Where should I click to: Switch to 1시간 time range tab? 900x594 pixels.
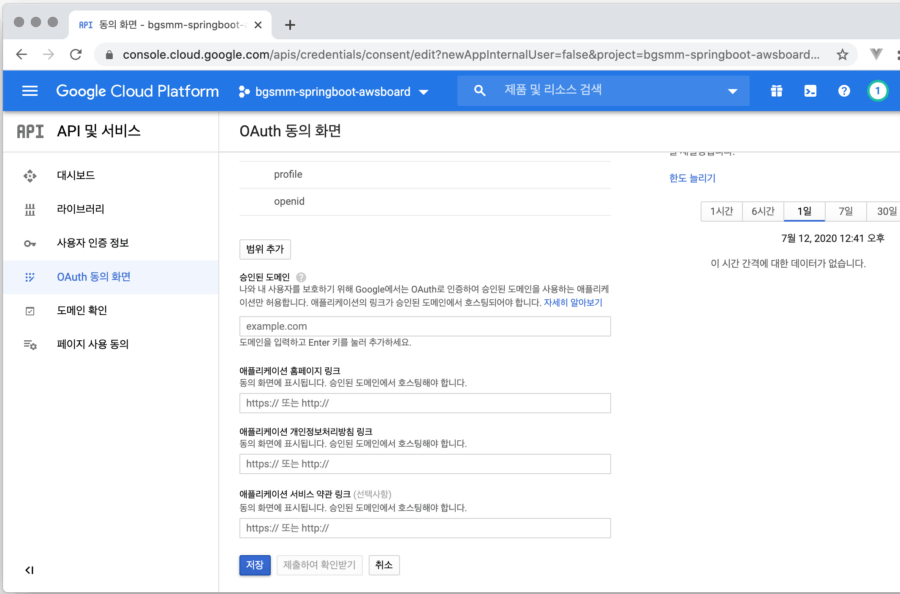click(722, 211)
